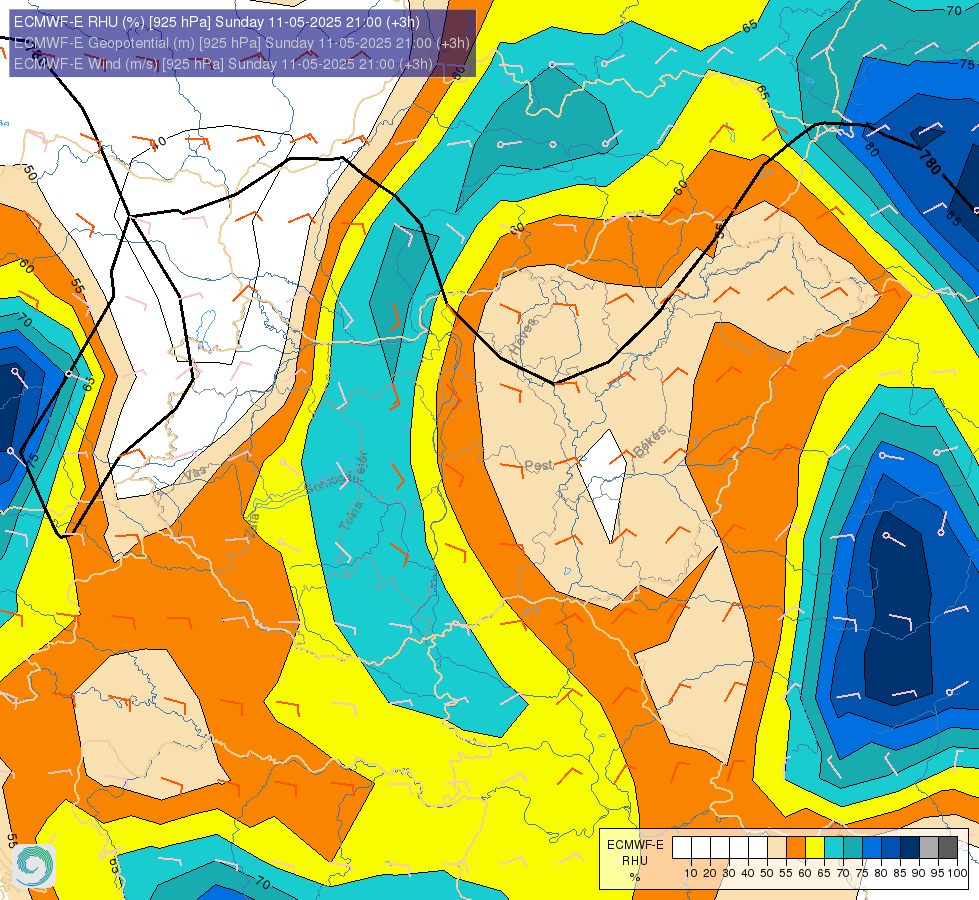The height and width of the screenshot is (900, 979).
Task: Pick the blue 75–80 legend swatch
Action: 872,848
